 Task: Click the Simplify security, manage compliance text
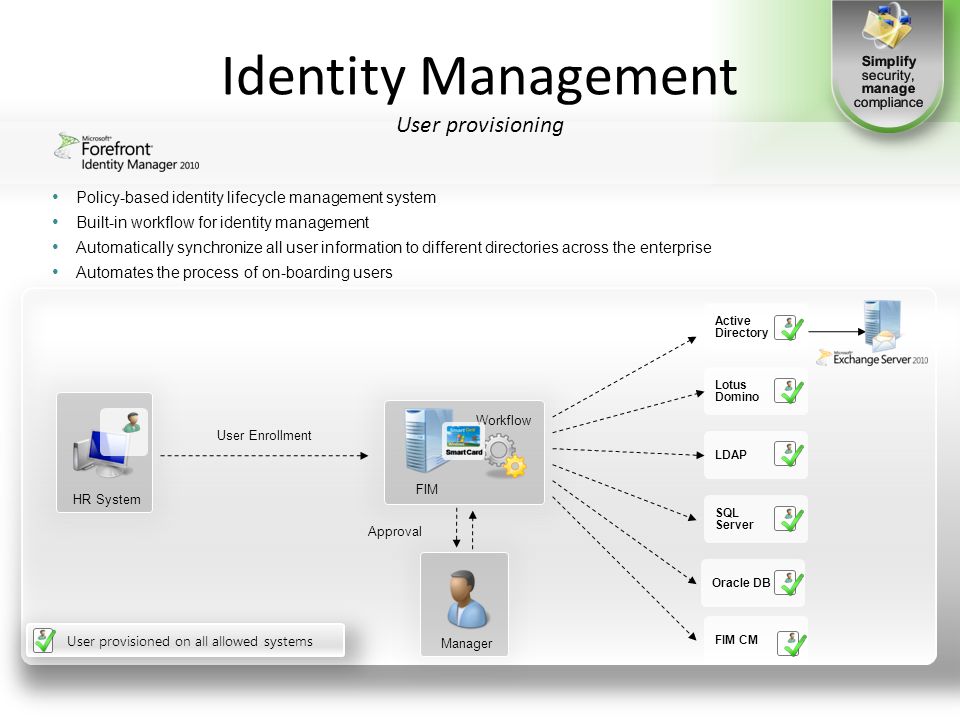click(x=888, y=82)
